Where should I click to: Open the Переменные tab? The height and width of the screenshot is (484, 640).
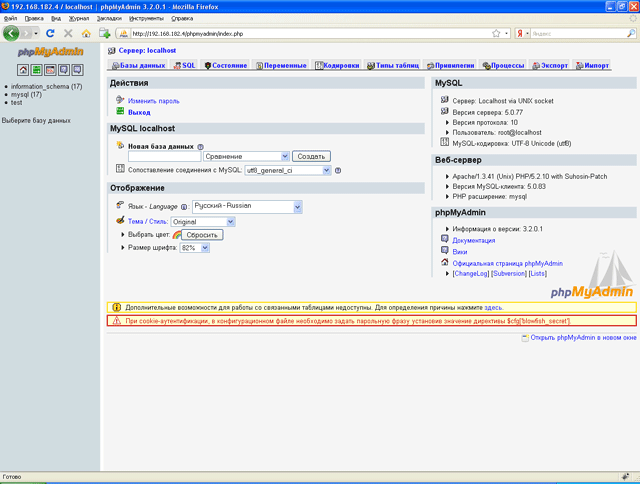tap(281, 65)
